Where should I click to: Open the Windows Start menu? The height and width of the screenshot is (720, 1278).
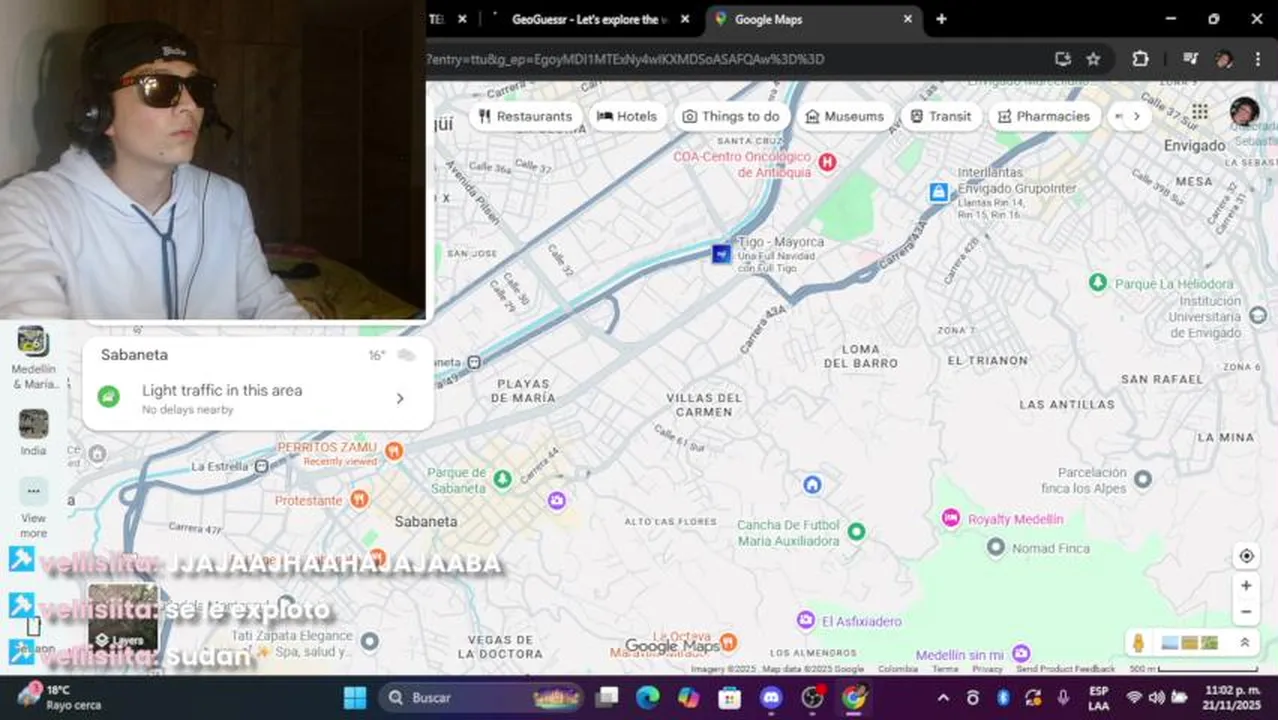[x=355, y=697]
